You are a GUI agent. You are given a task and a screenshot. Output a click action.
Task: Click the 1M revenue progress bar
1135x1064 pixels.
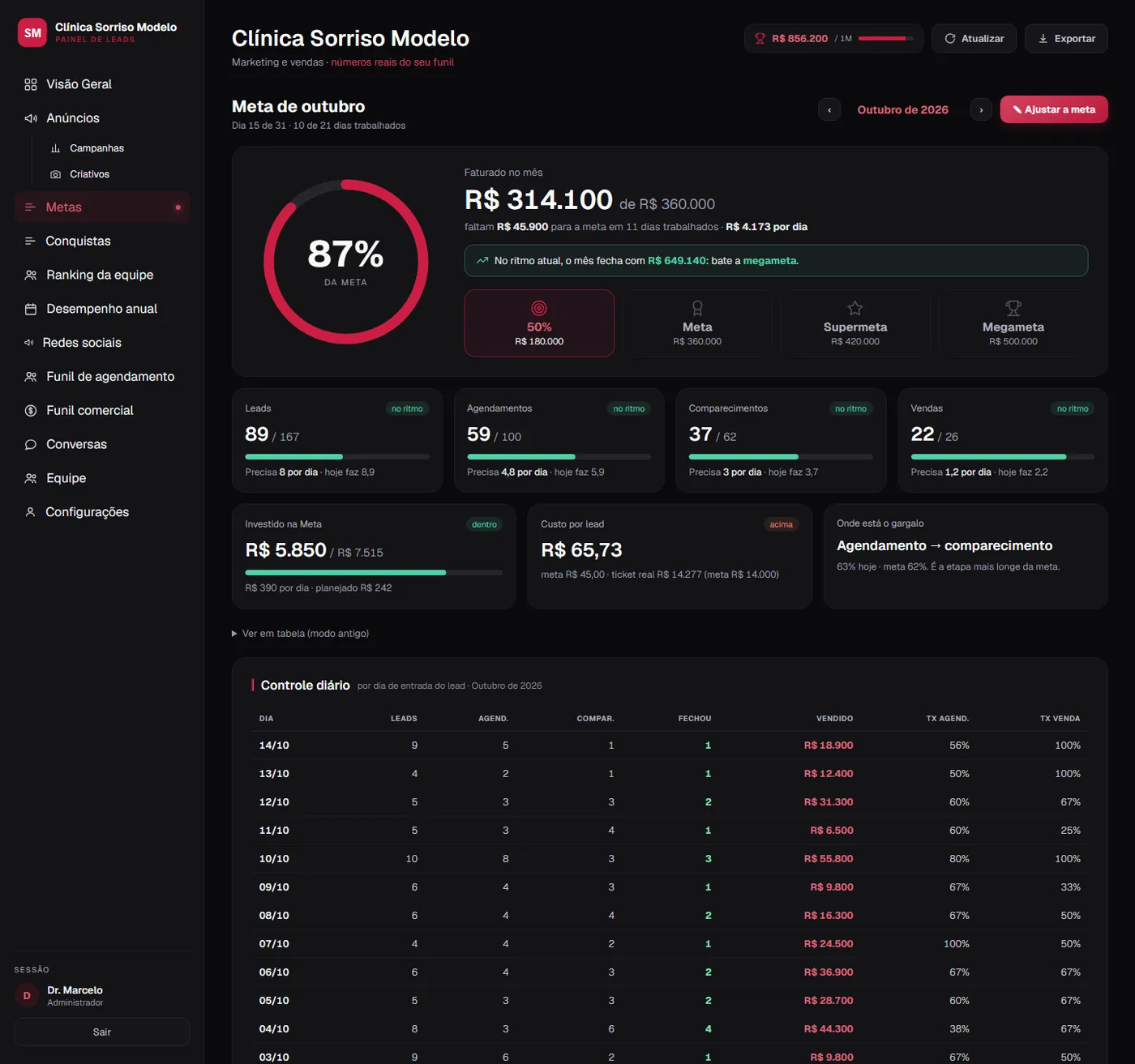pos(885,39)
